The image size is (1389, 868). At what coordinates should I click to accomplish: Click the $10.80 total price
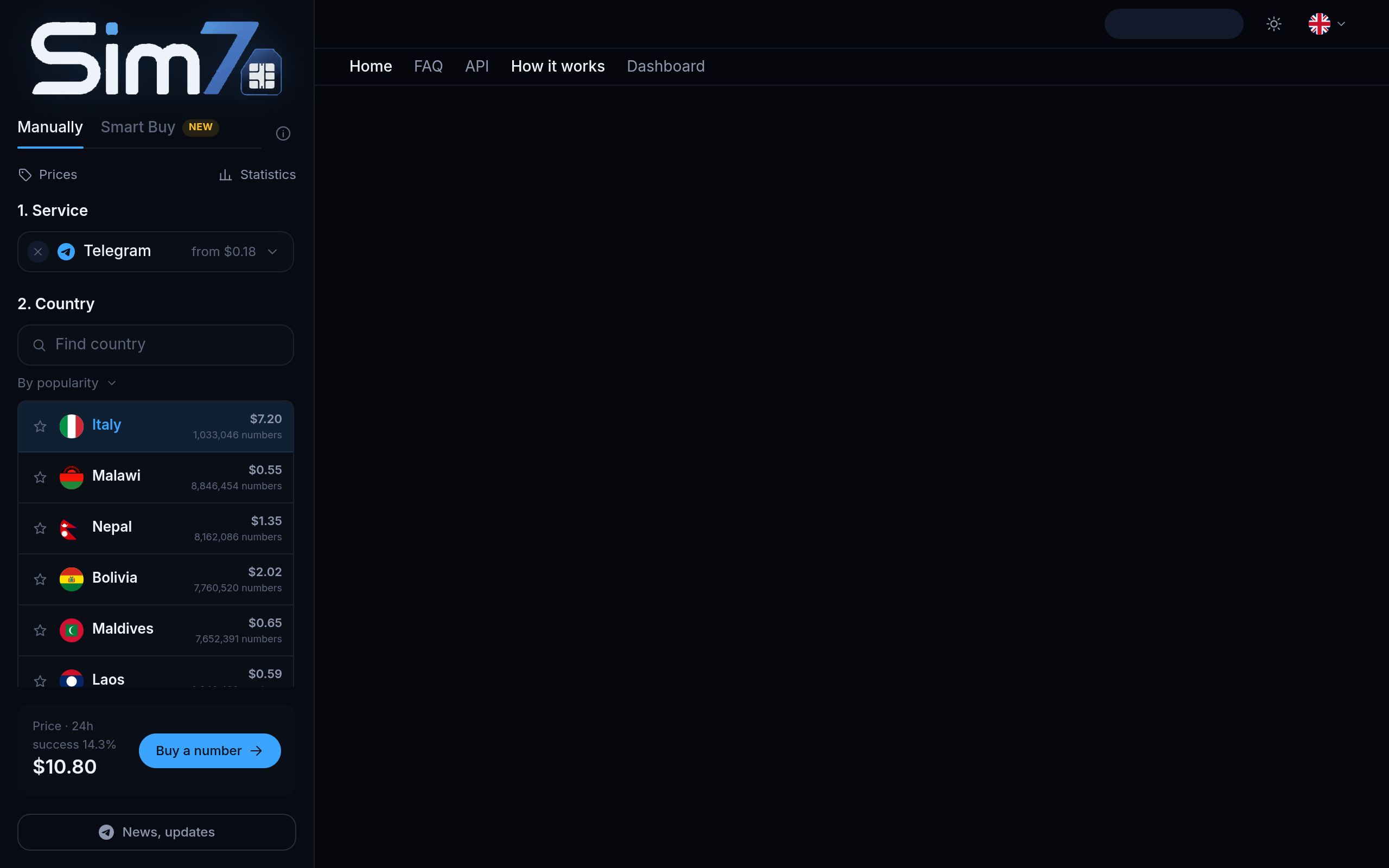point(65,767)
